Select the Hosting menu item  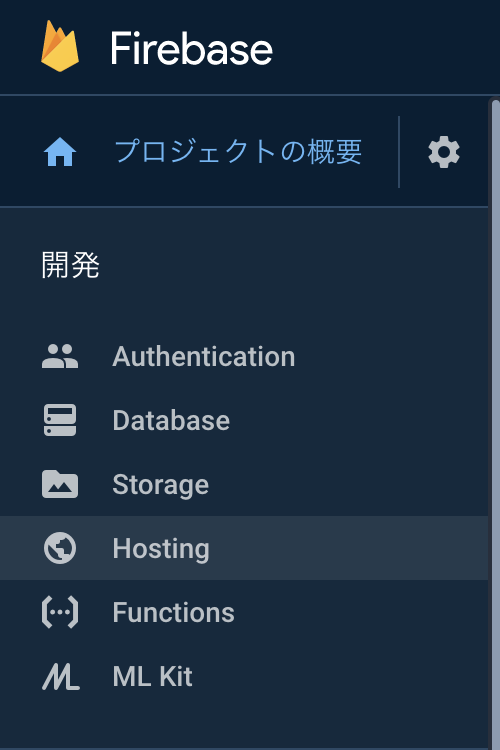coord(244,548)
